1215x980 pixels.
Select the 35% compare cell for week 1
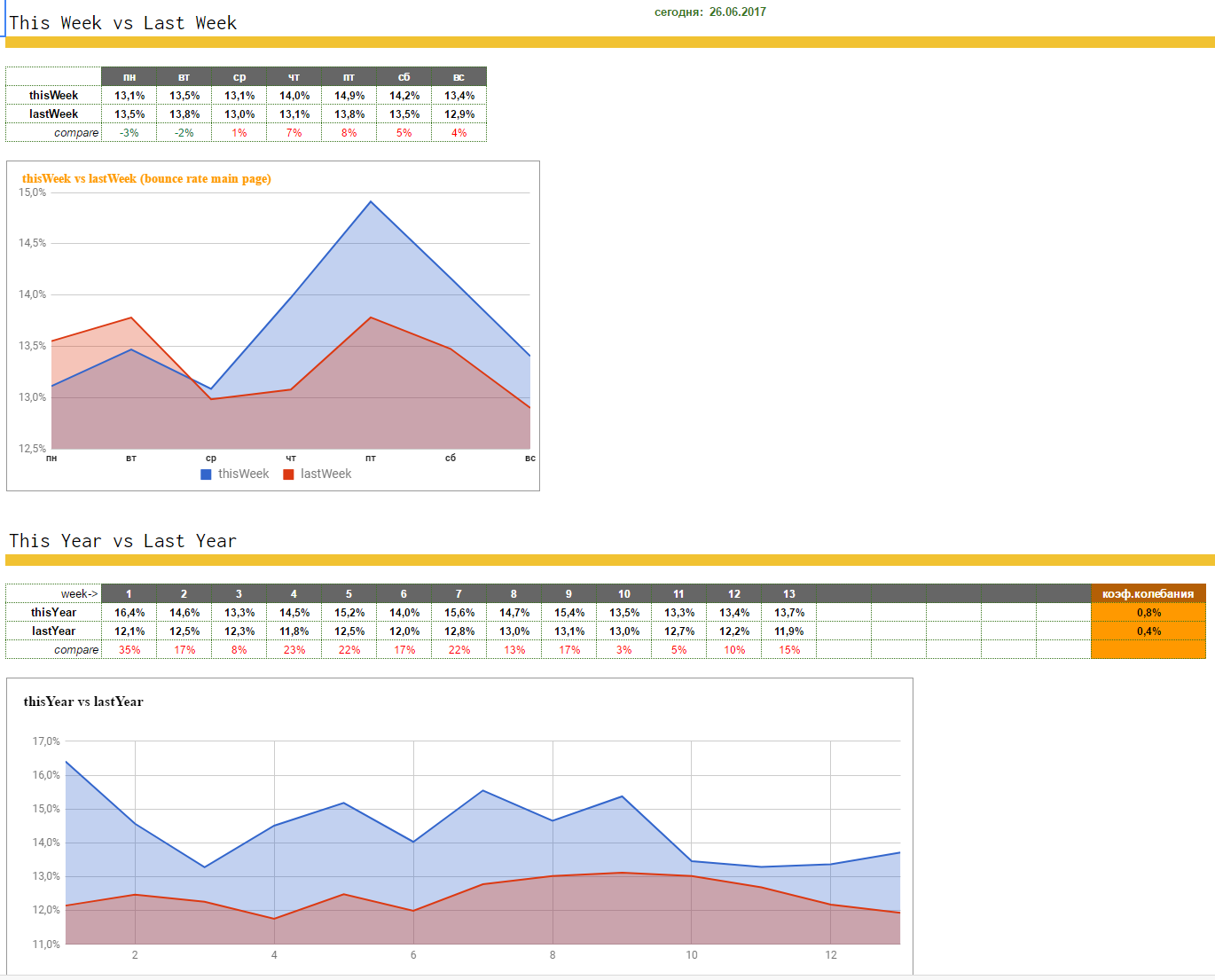point(129,650)
